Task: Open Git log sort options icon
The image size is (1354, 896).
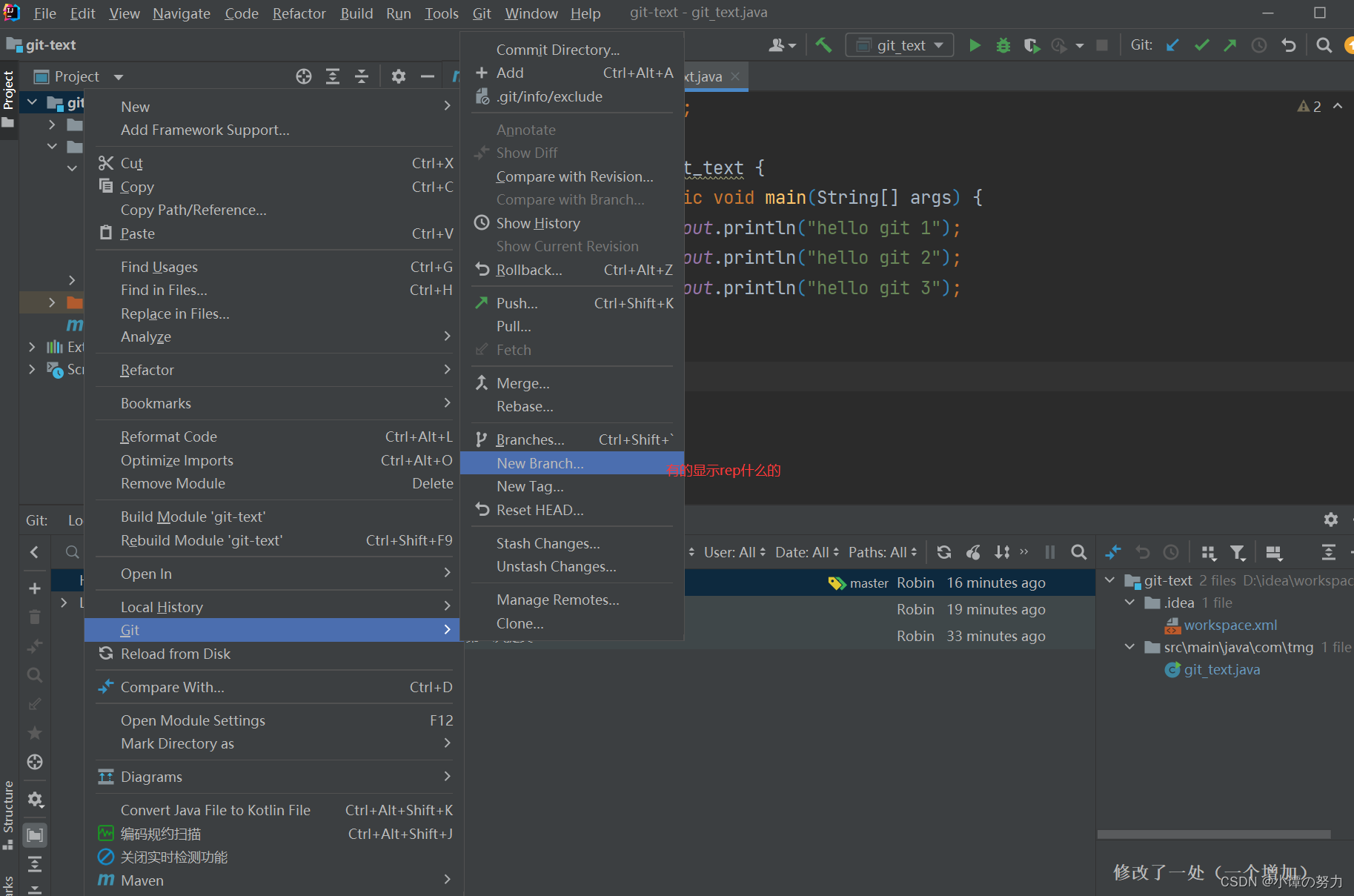Action: coord(1002,552)
